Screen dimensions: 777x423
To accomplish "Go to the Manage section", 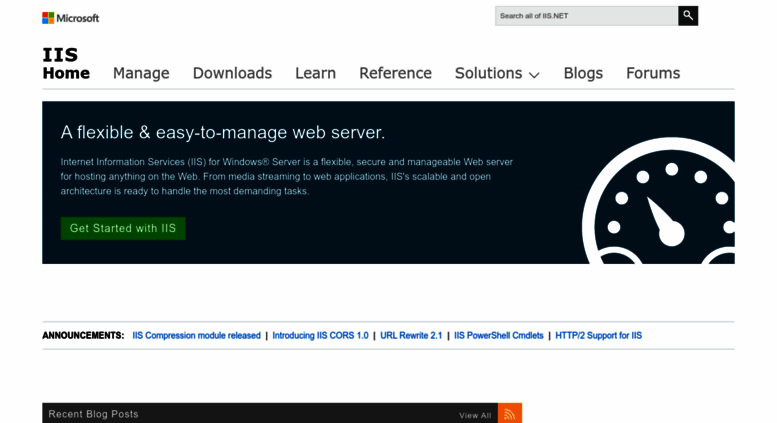I will 141,73.
